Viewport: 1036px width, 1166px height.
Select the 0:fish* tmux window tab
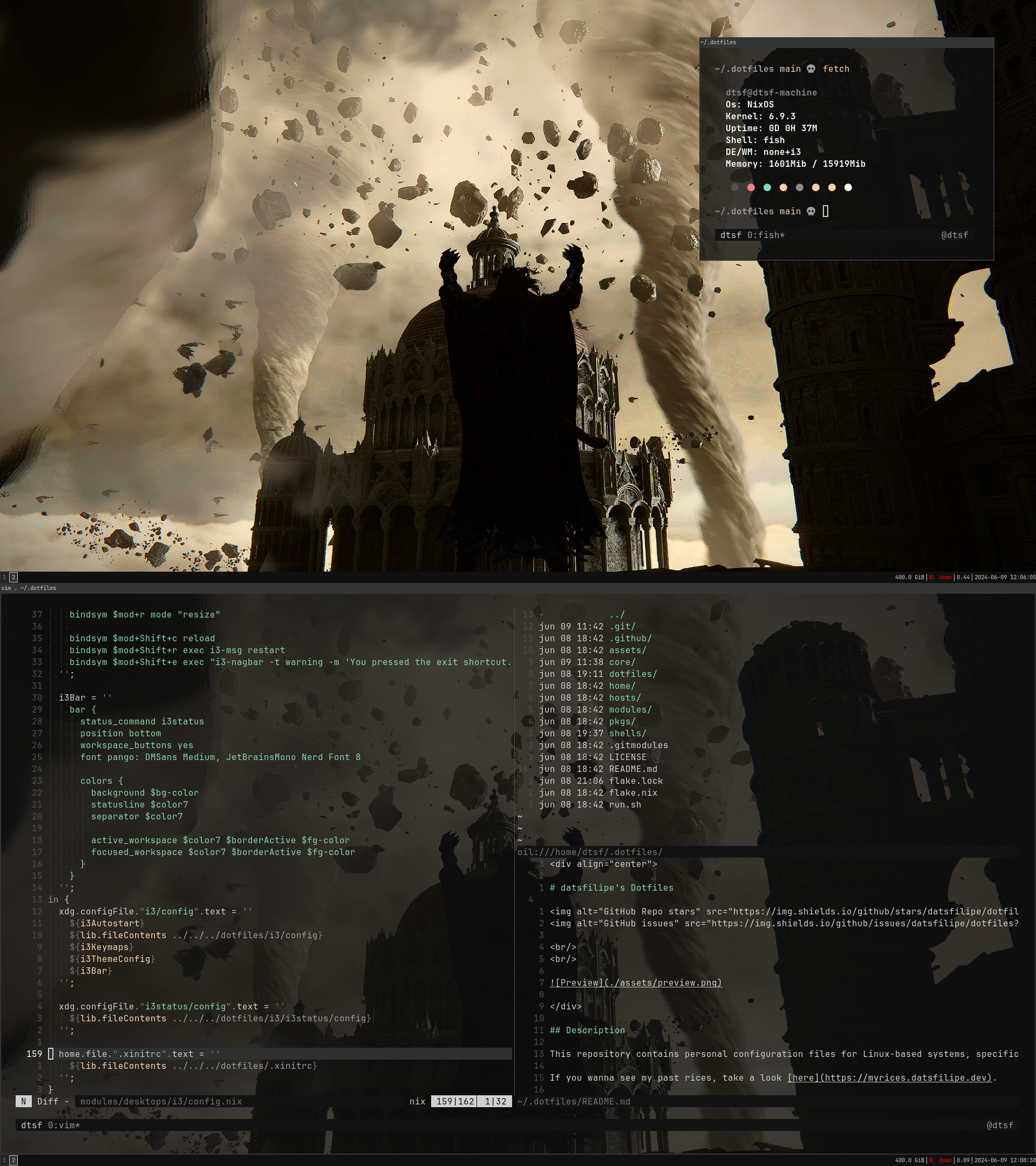point(766,235)
